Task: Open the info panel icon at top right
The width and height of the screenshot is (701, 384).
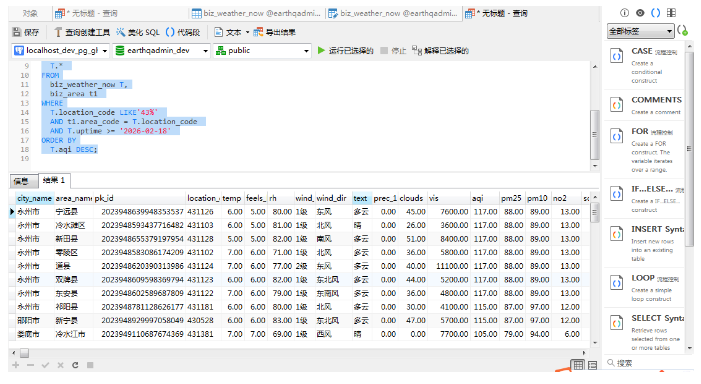Action: 625,13
